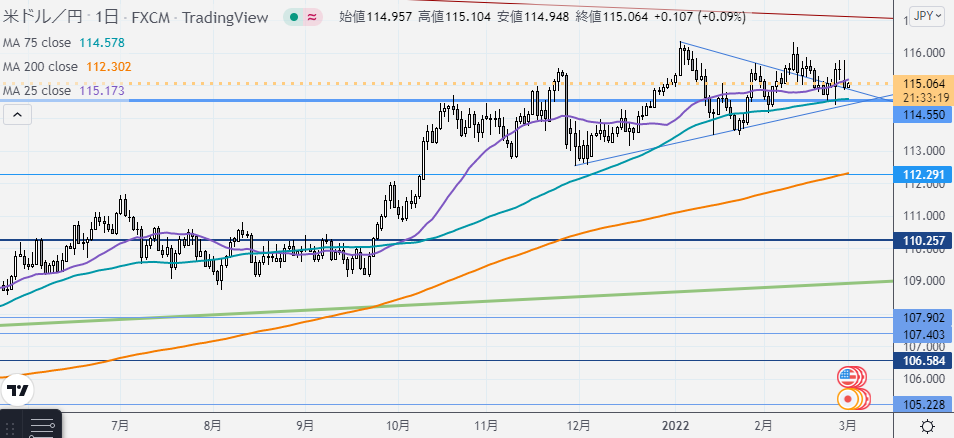Open the Japan flag economic event marker
This screenshot has width=954, height=438.
point(846,399)
